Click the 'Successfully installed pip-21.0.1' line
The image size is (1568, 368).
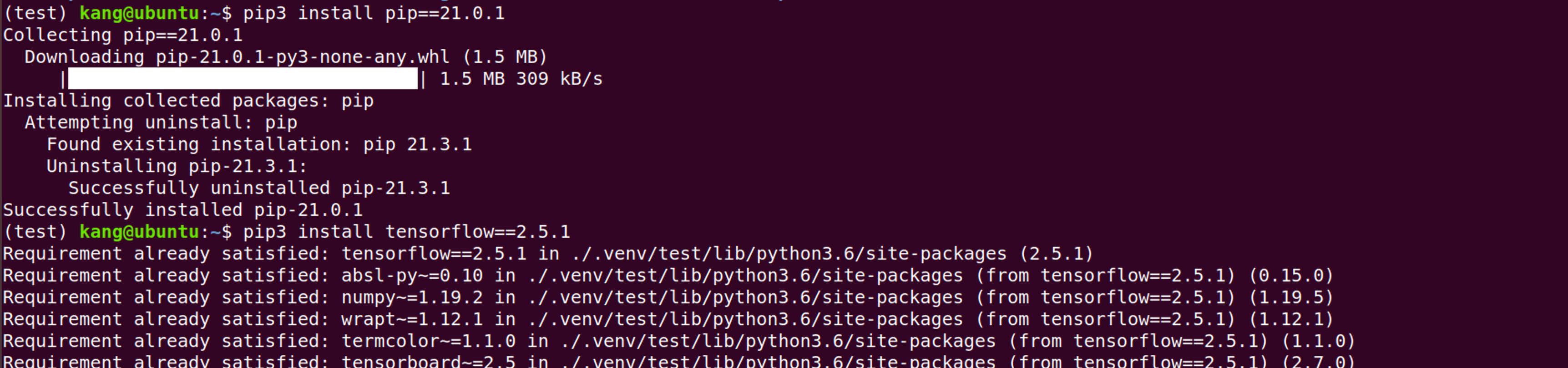182,210
